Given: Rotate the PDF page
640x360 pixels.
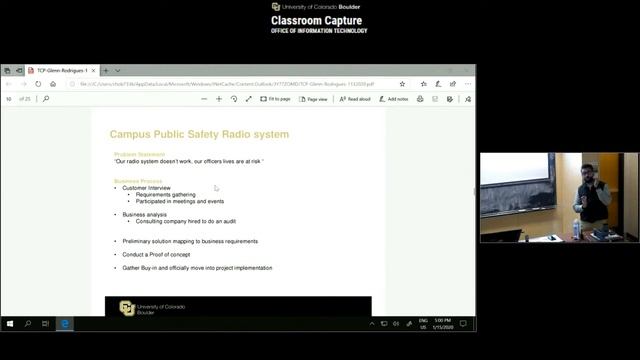Looking at the screenshot, I should 234,99.
